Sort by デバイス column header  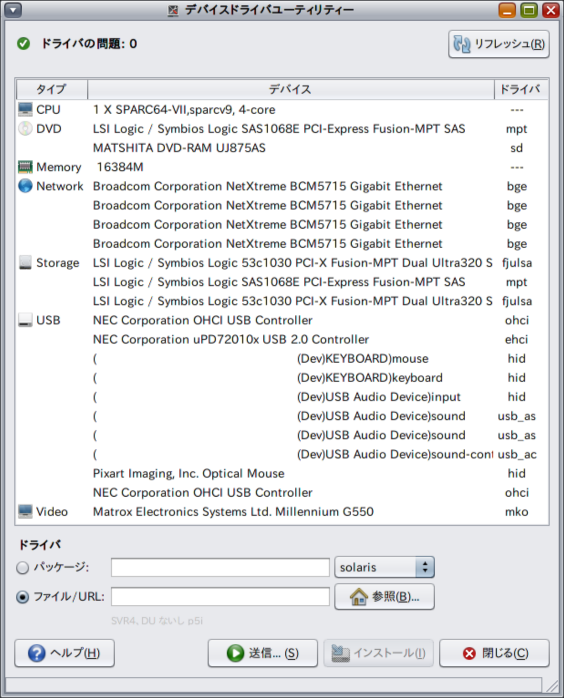tap(291, 89)
